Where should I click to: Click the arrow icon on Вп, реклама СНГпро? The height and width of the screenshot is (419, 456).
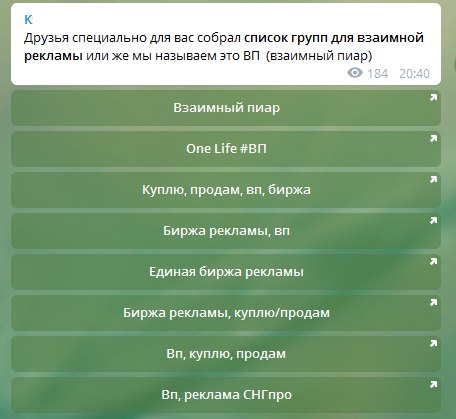pyautogui.click(x=433, y=385)
